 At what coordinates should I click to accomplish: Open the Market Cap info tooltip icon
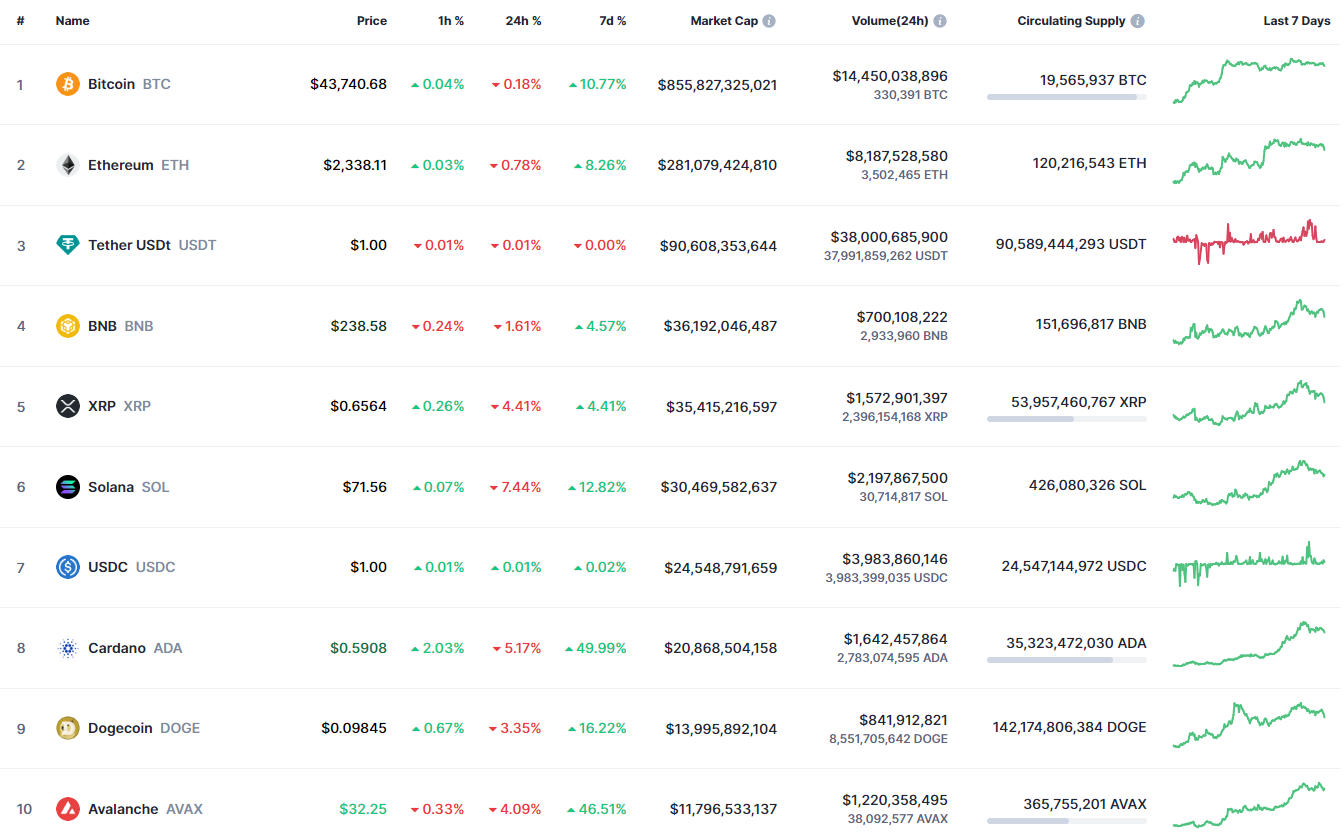[769, 21]
